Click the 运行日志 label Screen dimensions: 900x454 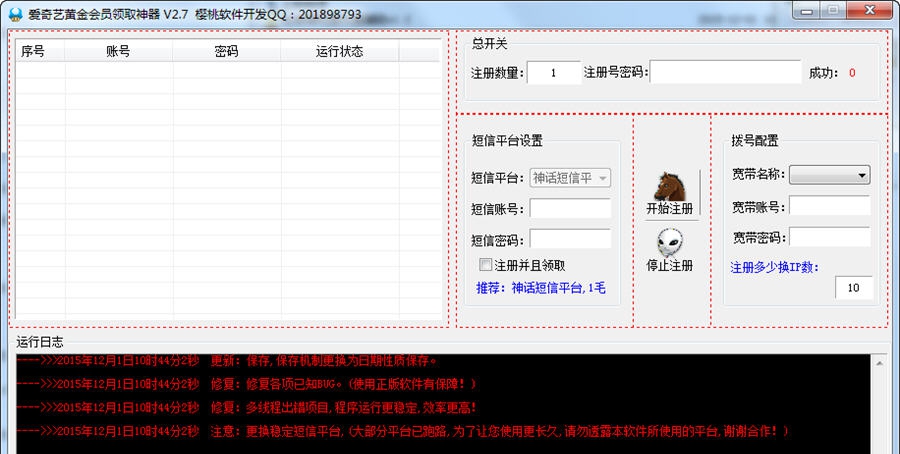click(x=40, y=343)
